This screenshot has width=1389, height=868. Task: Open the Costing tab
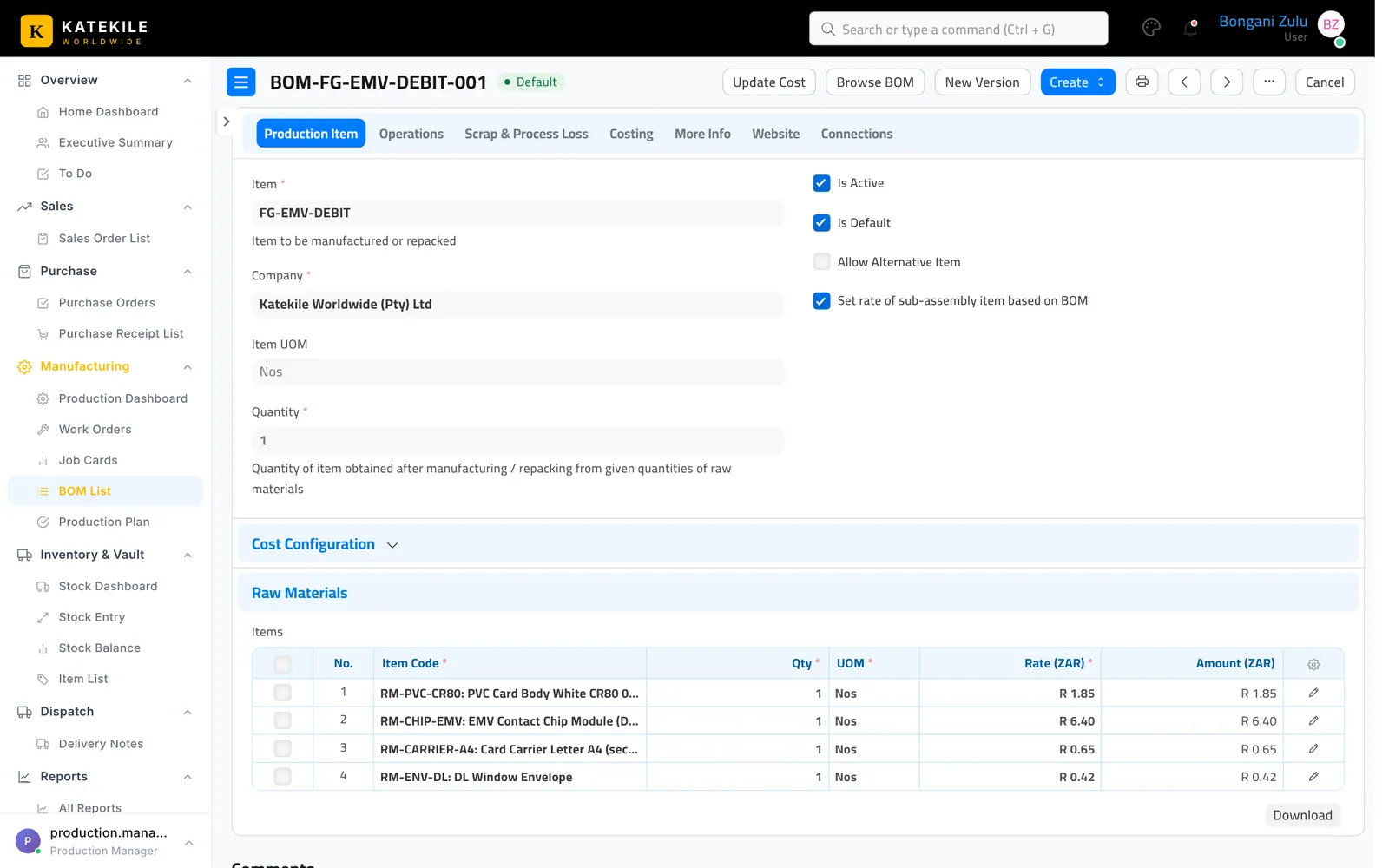(x=631, y=134)
